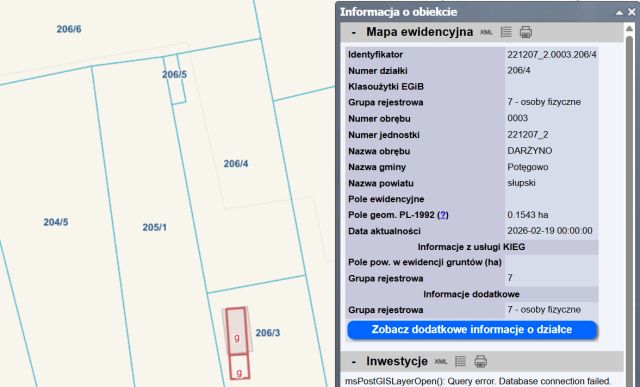Select identifier value 221207_2.0003.206/4

(x=552, y=55)
